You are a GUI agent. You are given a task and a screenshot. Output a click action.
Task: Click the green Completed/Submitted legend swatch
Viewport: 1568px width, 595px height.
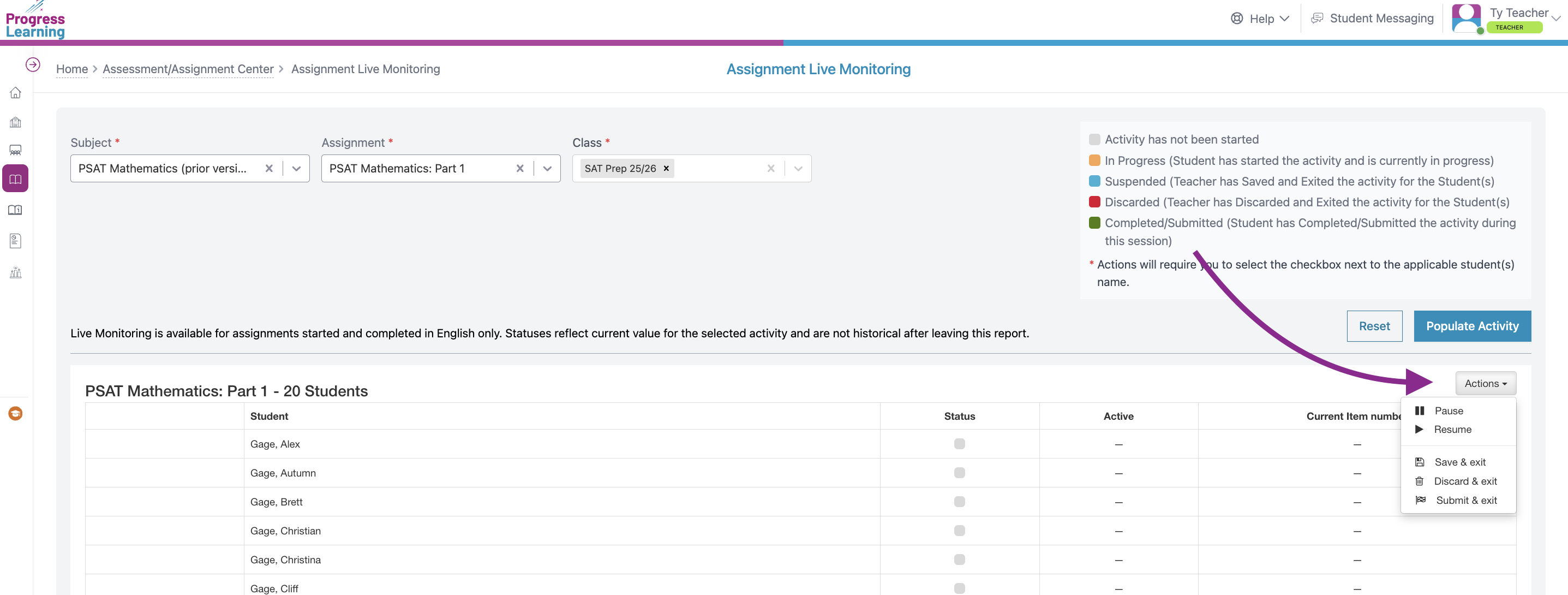click(1094, 222)
